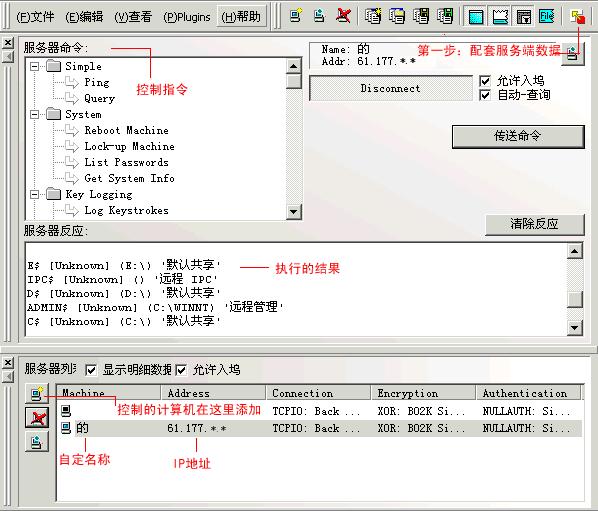The width and height of the screenshot is (598, 511).
Task: Click the new server icon in top toolbar
Action: click(x=296, y=16)
